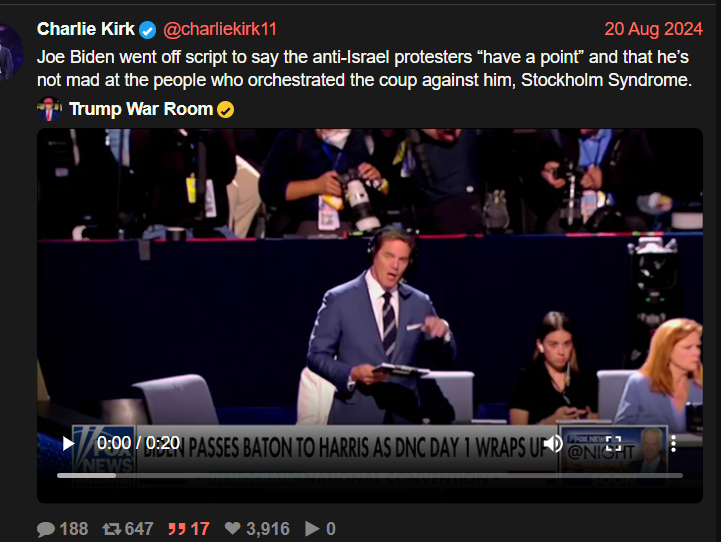This screenshot has width=721, height=542.
Task: Click the tweet text about Joe Biden
Action: 364,68
